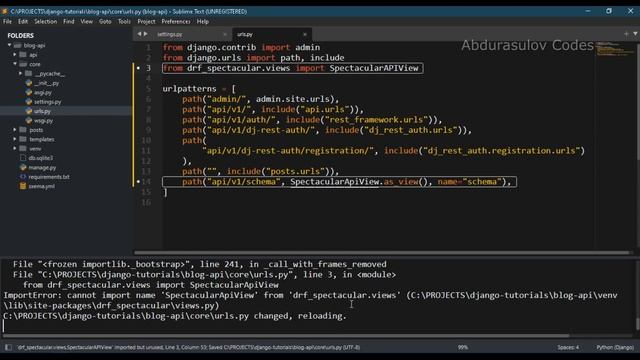Click the FOLDERS sidebar heading
This screenshot has width=640, height=360.
pos(20,36)
